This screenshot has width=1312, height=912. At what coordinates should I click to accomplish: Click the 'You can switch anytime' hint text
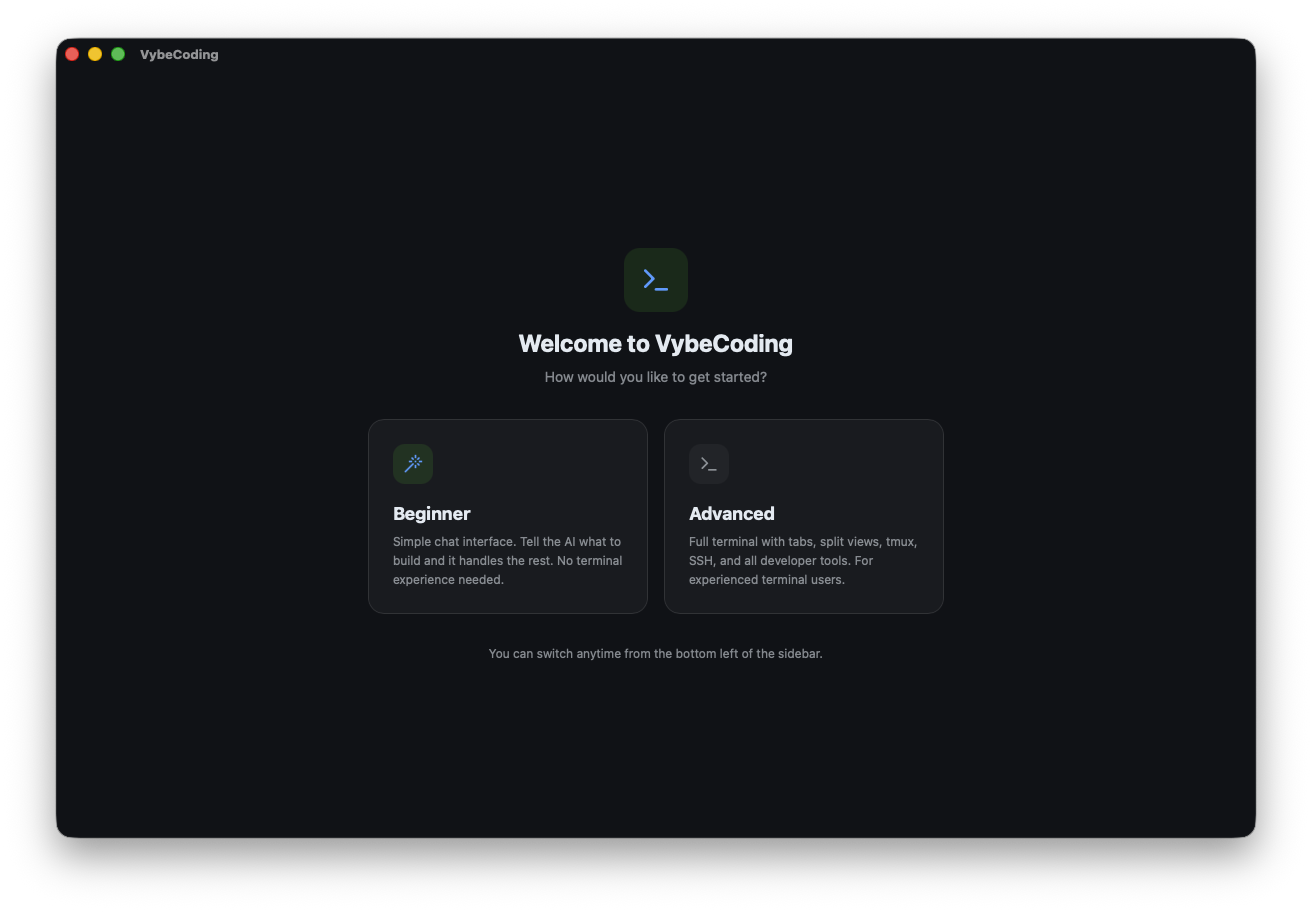click(656, 654)
